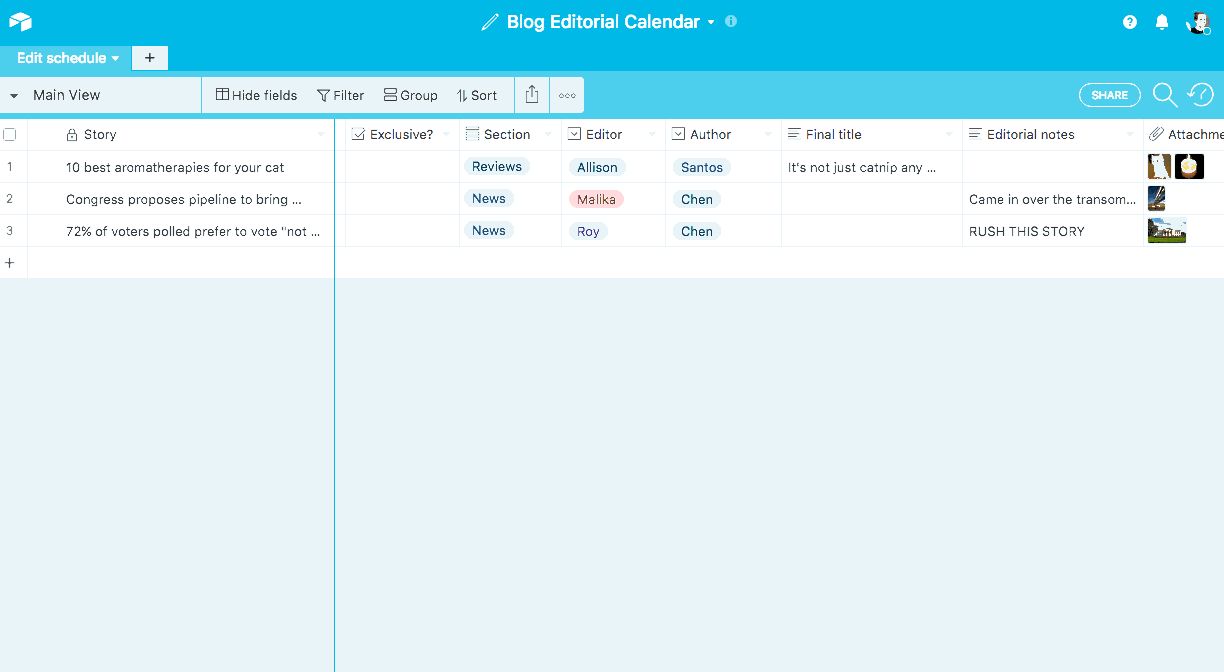
Task: Click the user profile avatar
Action: click(1197, 22)
